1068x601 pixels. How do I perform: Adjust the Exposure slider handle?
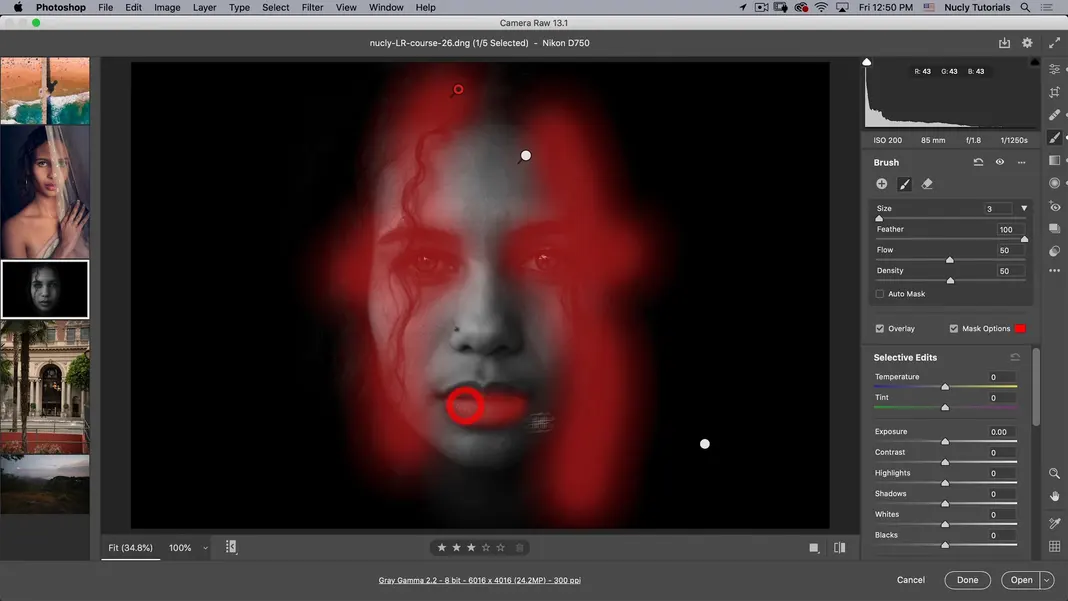pos(945,442)
